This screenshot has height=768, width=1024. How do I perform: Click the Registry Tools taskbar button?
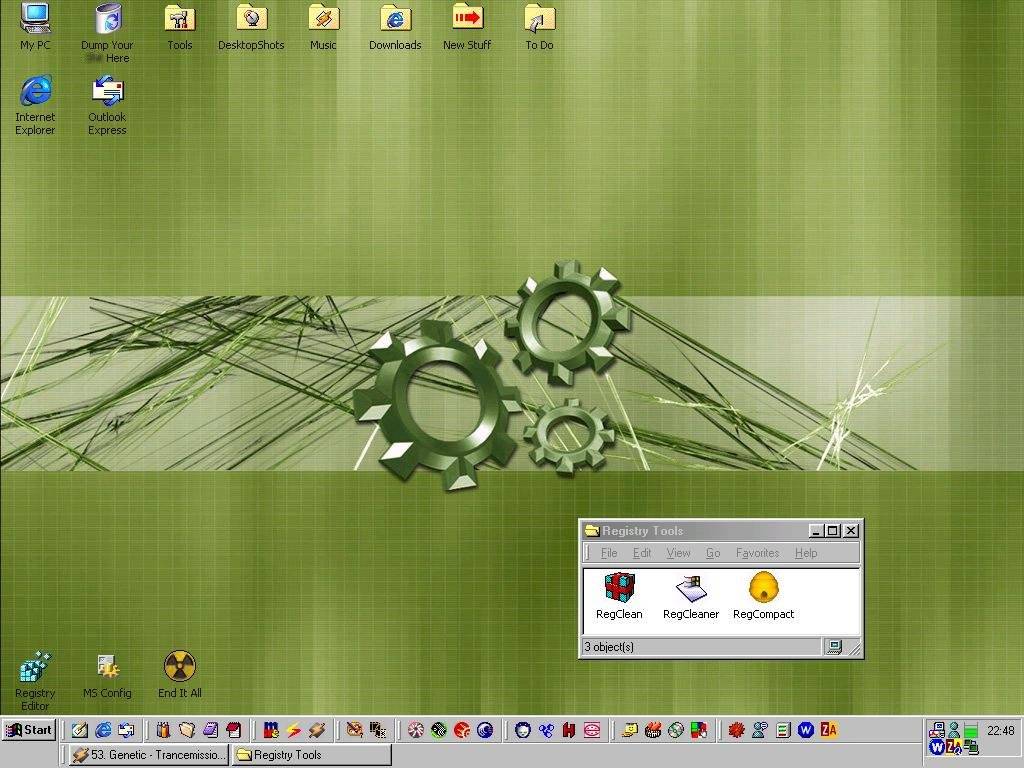311,755
